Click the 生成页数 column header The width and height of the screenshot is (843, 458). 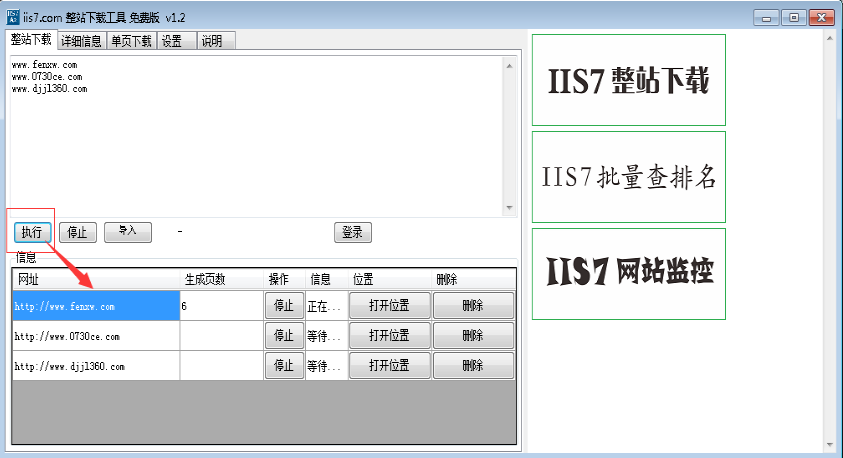pos(222,280)
